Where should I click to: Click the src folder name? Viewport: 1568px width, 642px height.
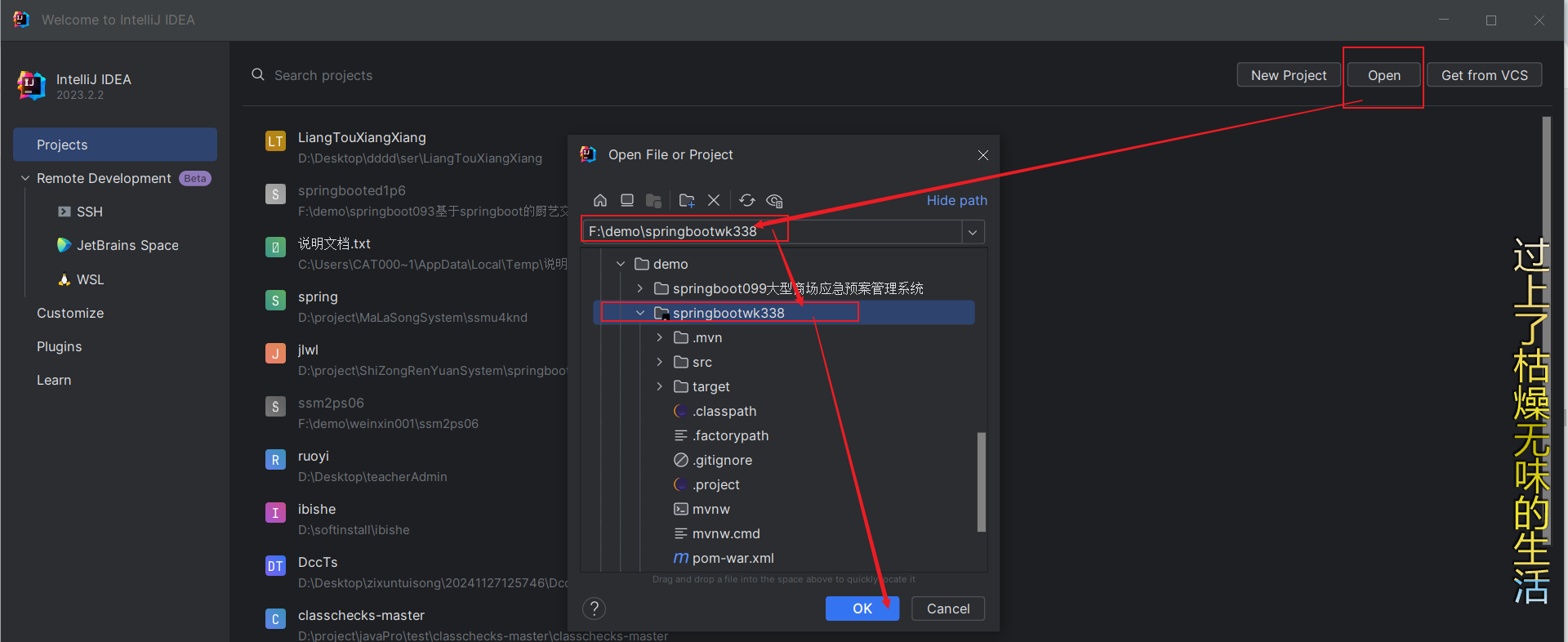click(x=702, y=362)
